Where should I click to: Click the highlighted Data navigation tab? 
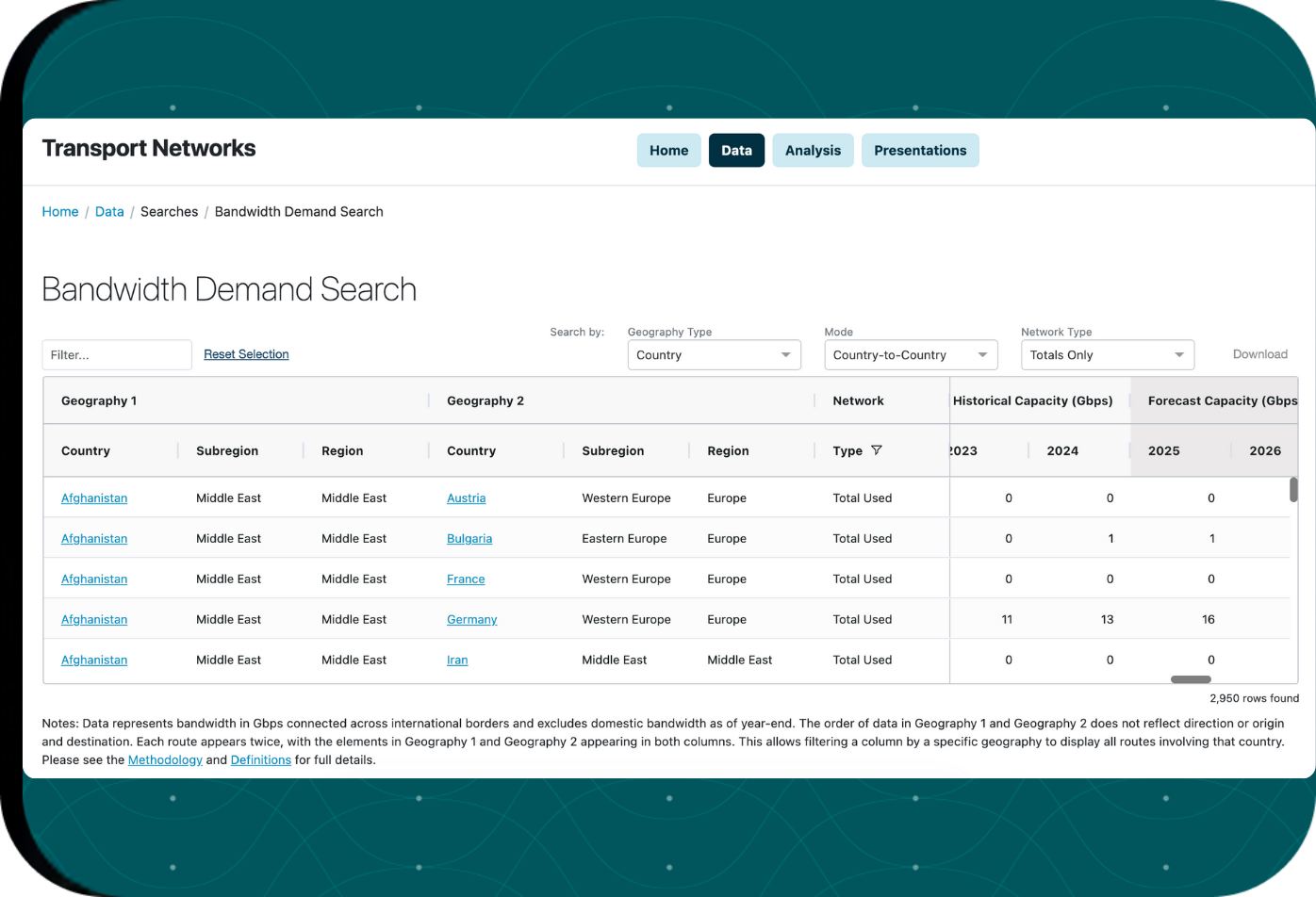click(x=736, y=150)
